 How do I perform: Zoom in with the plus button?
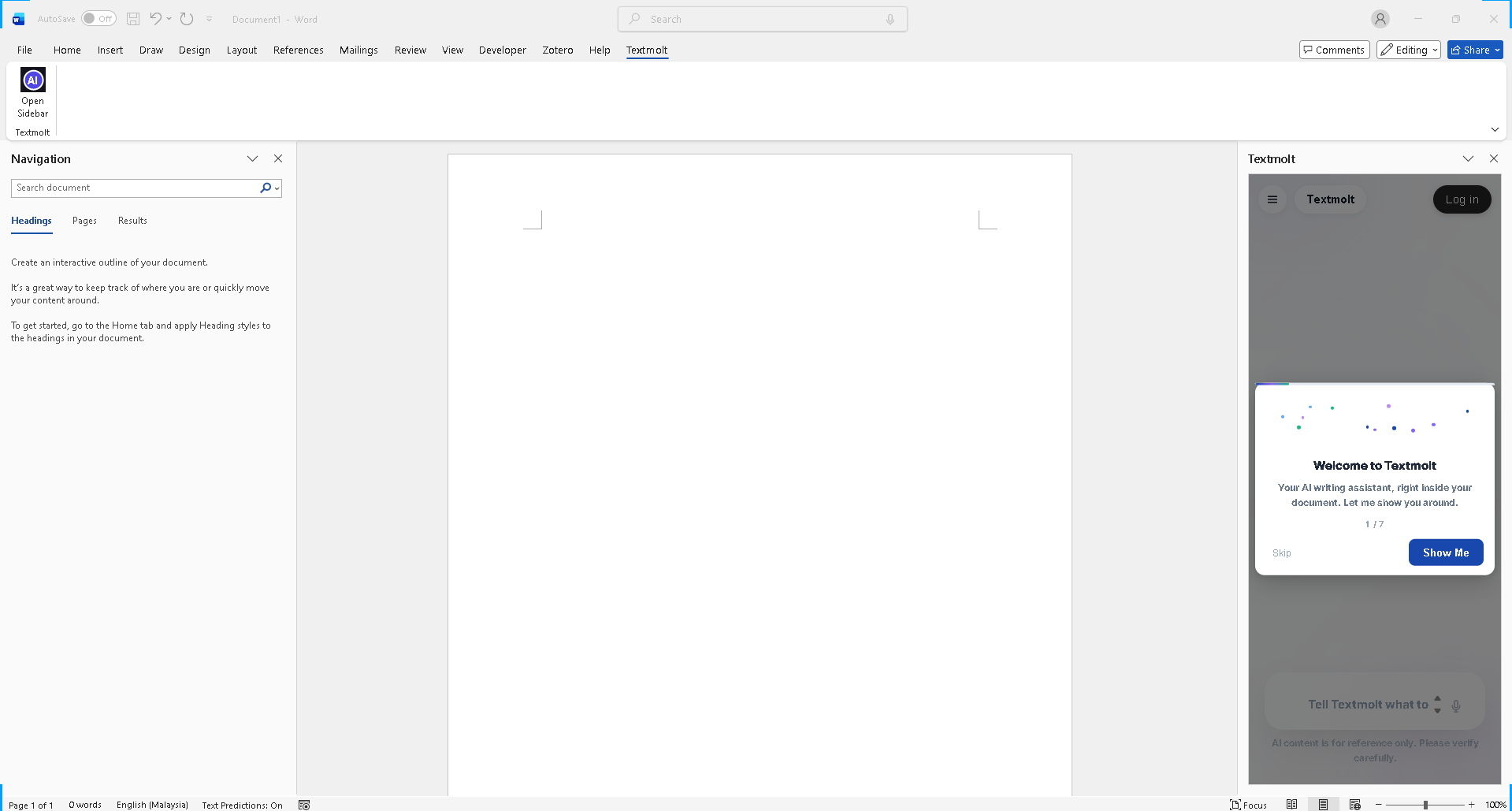(1471, 805)
